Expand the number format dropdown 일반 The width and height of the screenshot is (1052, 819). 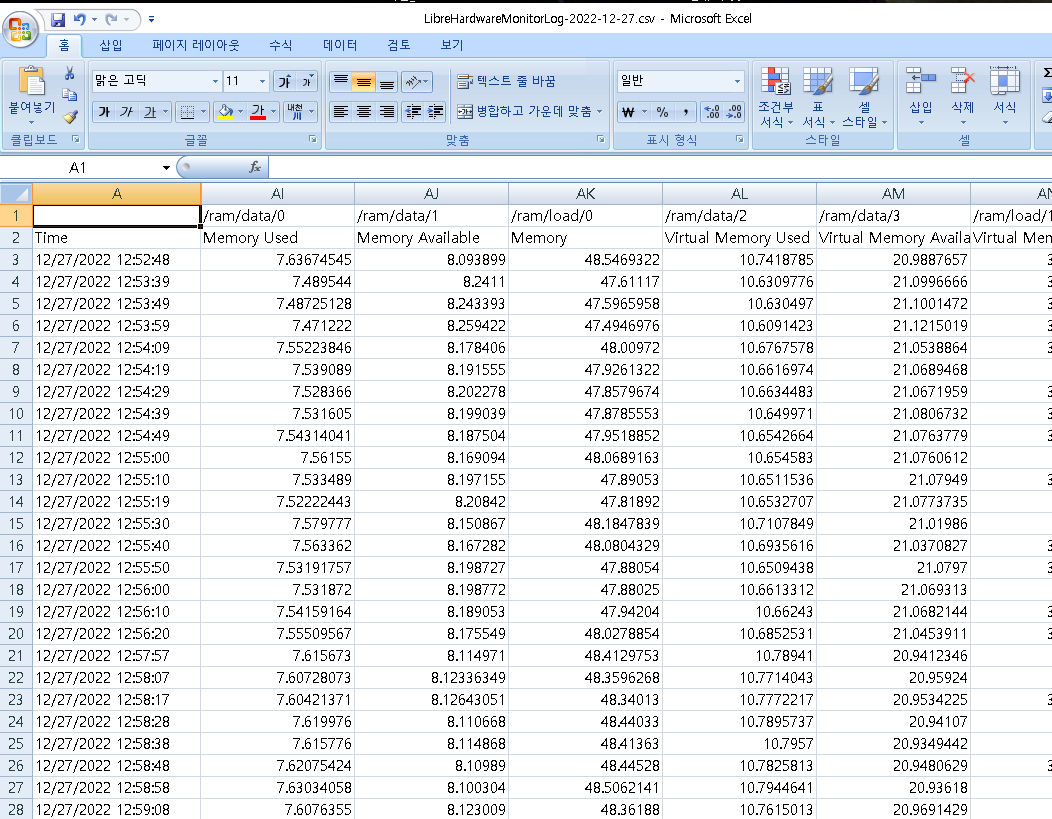click(x=737, y=81)
